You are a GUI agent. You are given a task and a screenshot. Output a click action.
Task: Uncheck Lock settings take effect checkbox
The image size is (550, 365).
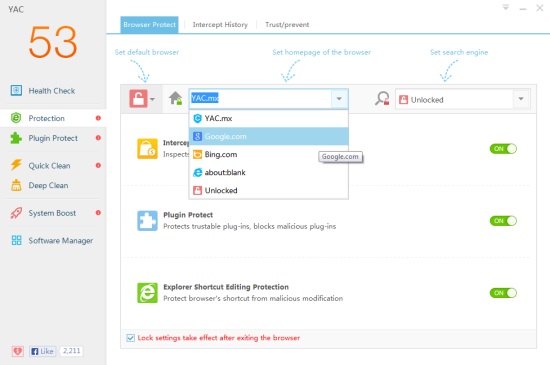click(130, 338)
